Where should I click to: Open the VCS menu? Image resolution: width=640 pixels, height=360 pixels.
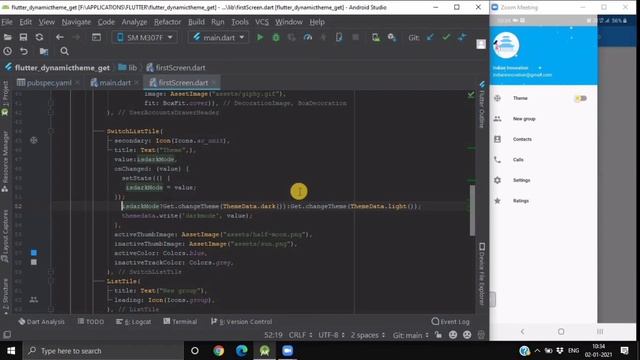262,22
